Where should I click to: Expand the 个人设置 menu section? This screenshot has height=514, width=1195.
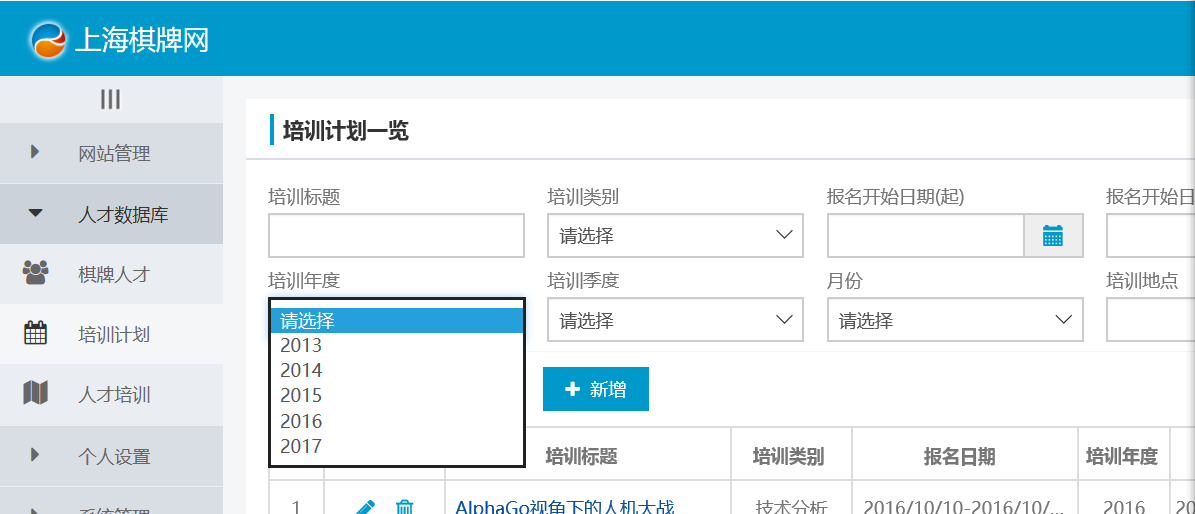pyautogui.click(x=112, y=456)
